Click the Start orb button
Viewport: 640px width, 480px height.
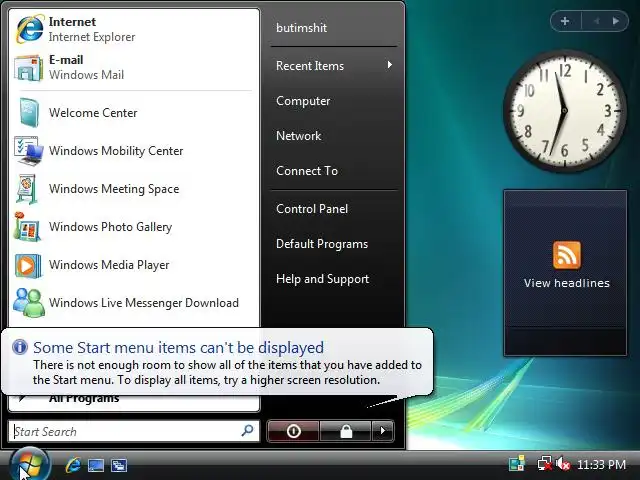(x=29, y=464)
